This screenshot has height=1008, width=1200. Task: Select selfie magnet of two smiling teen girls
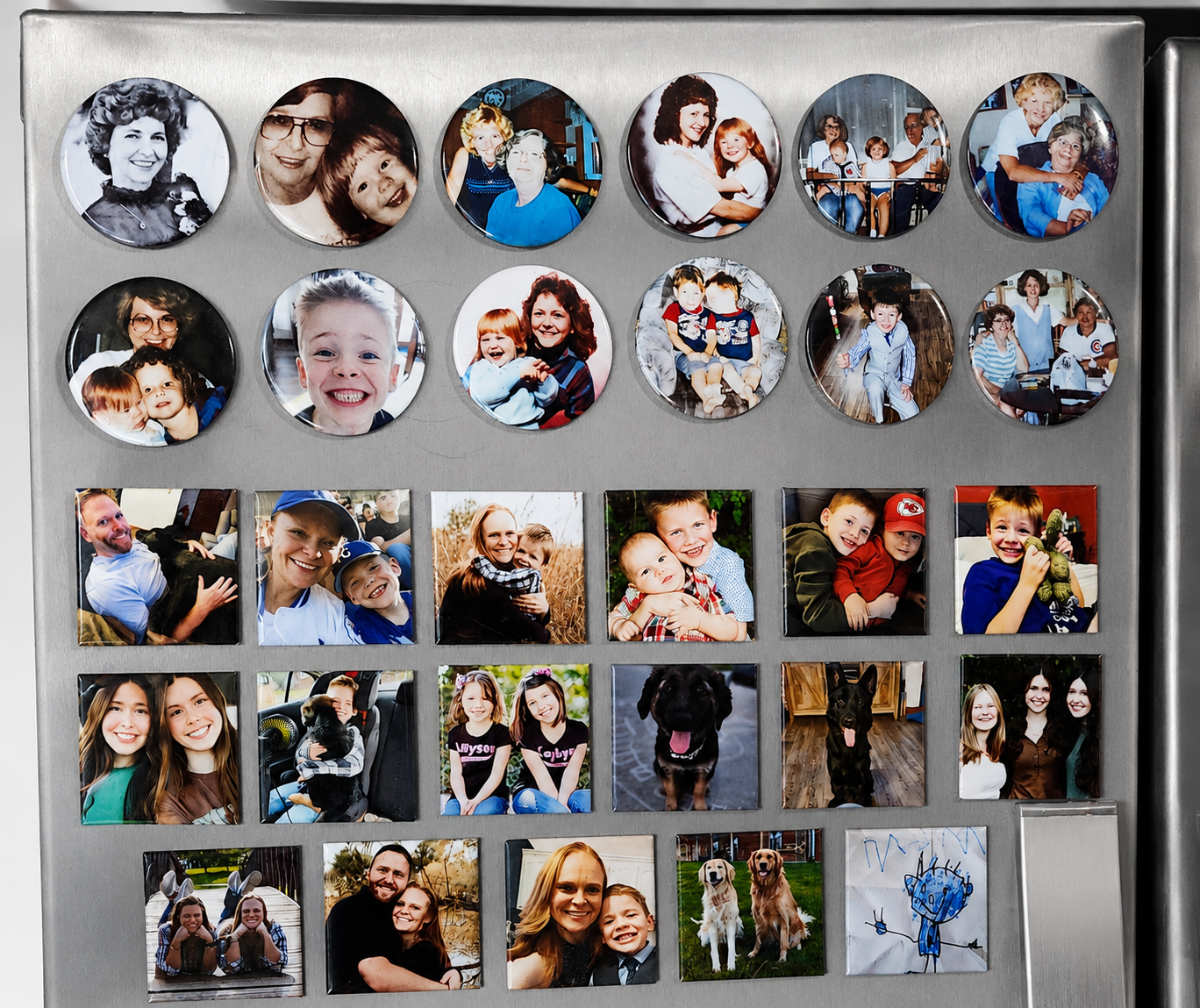pos(159,748)
